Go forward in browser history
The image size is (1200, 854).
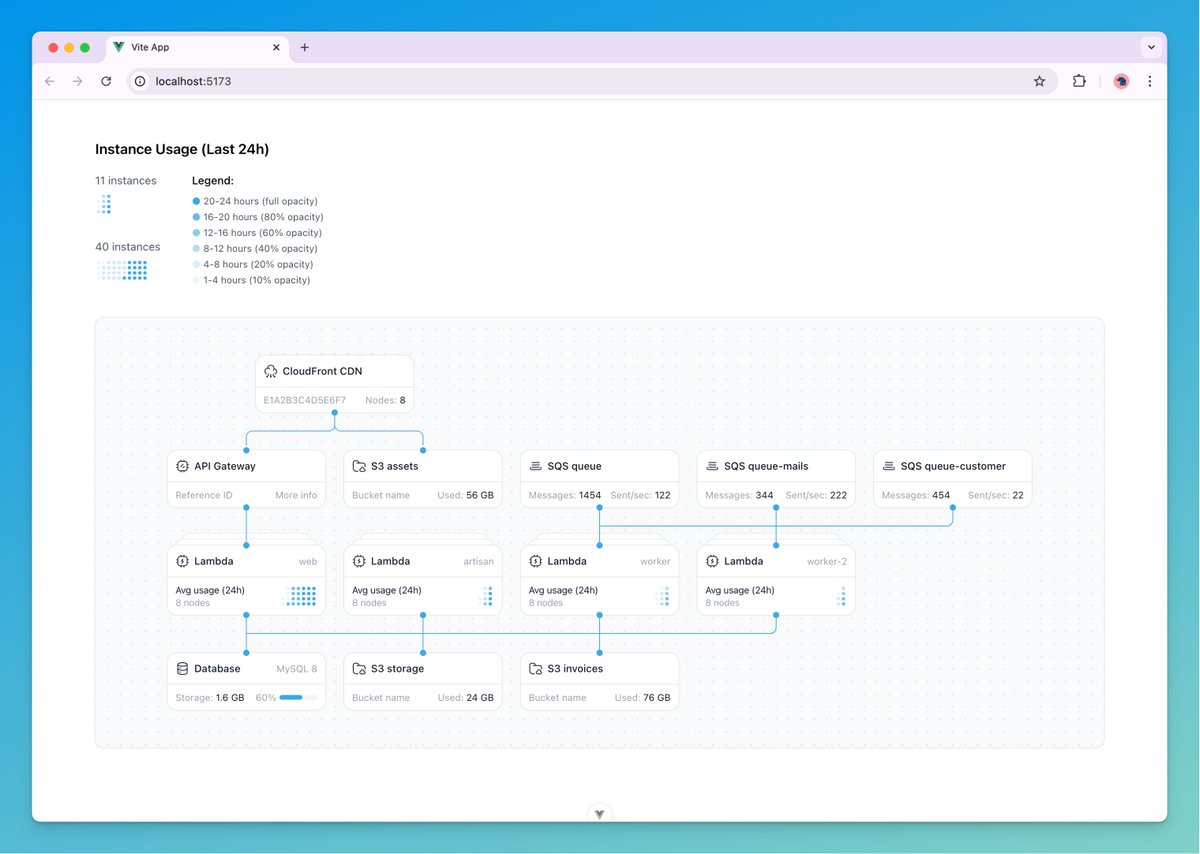[78, 81]
